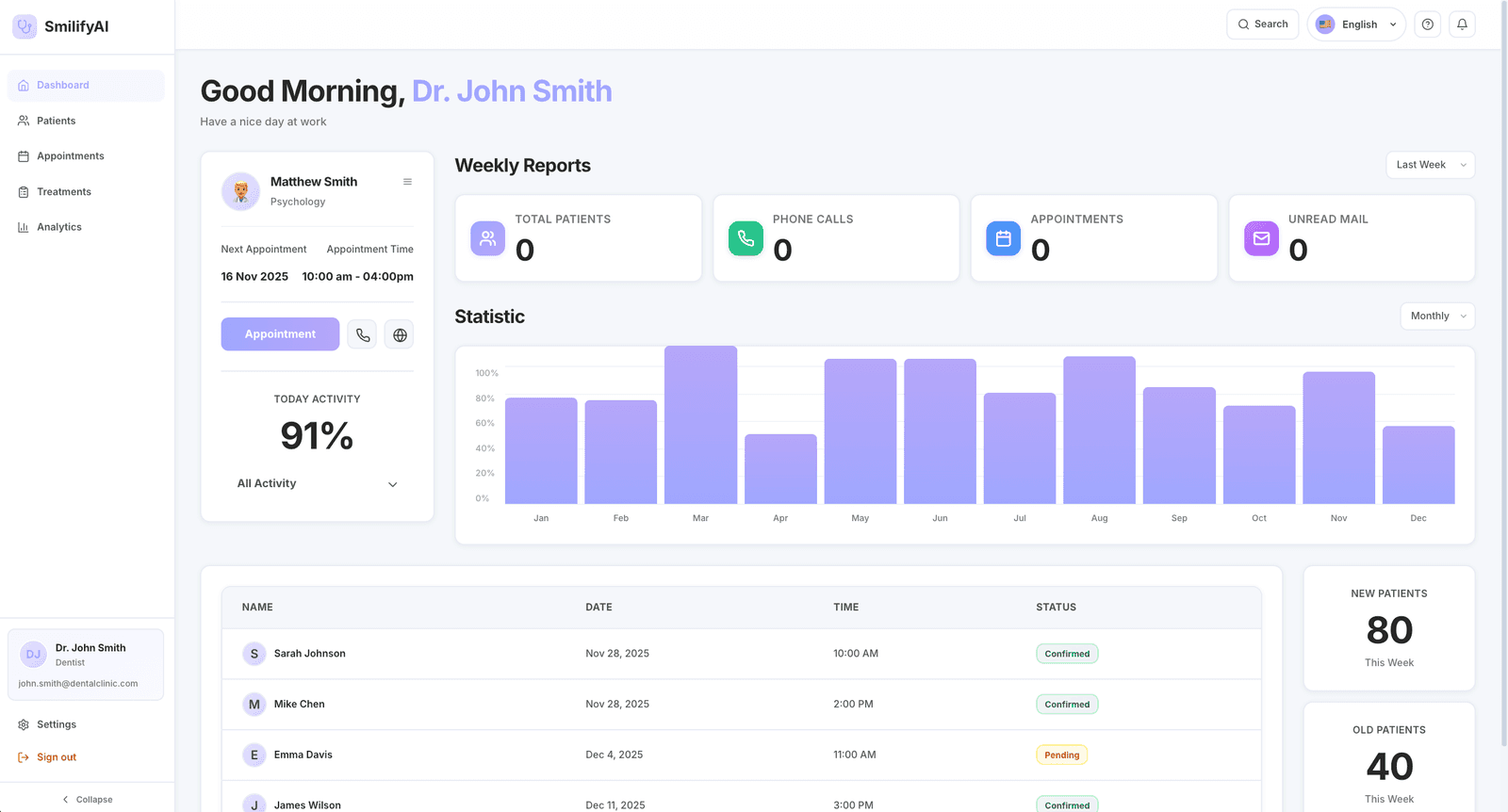The width and height of the screenshot is (1508, 812).
Task: Click the 11:00 AM time cell
Action: [855, 755]
